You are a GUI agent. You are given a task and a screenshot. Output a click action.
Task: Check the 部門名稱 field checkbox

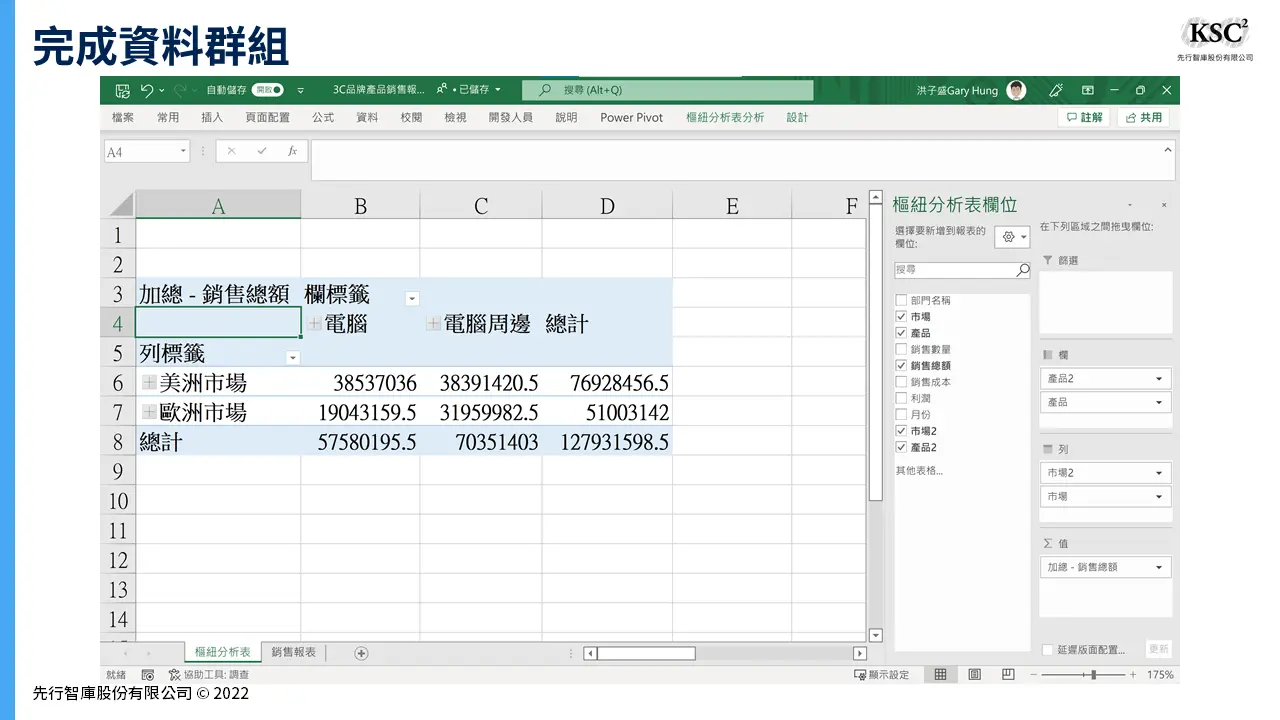901,300
